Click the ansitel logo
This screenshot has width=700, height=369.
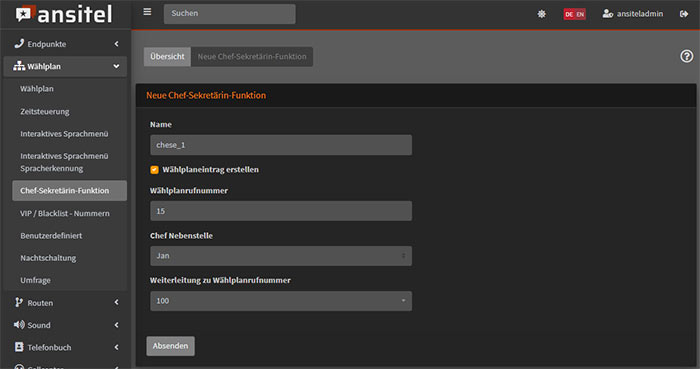click(x=64, y=14)
